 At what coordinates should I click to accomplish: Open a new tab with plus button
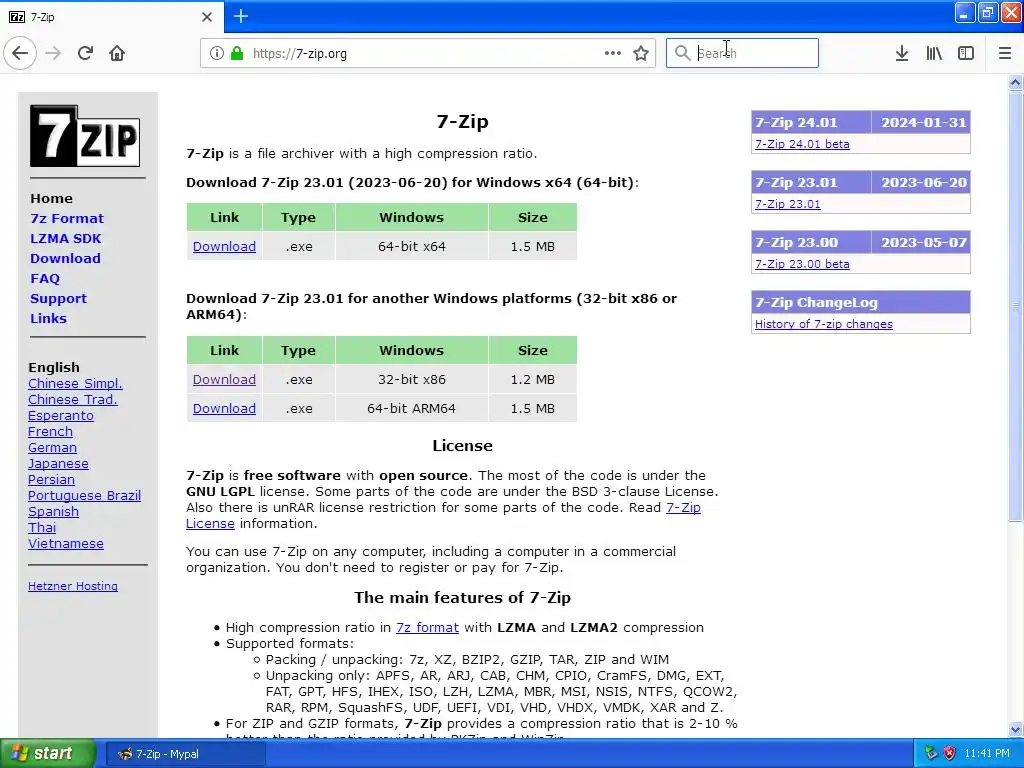pyautogui.click(x=241, y=16)
